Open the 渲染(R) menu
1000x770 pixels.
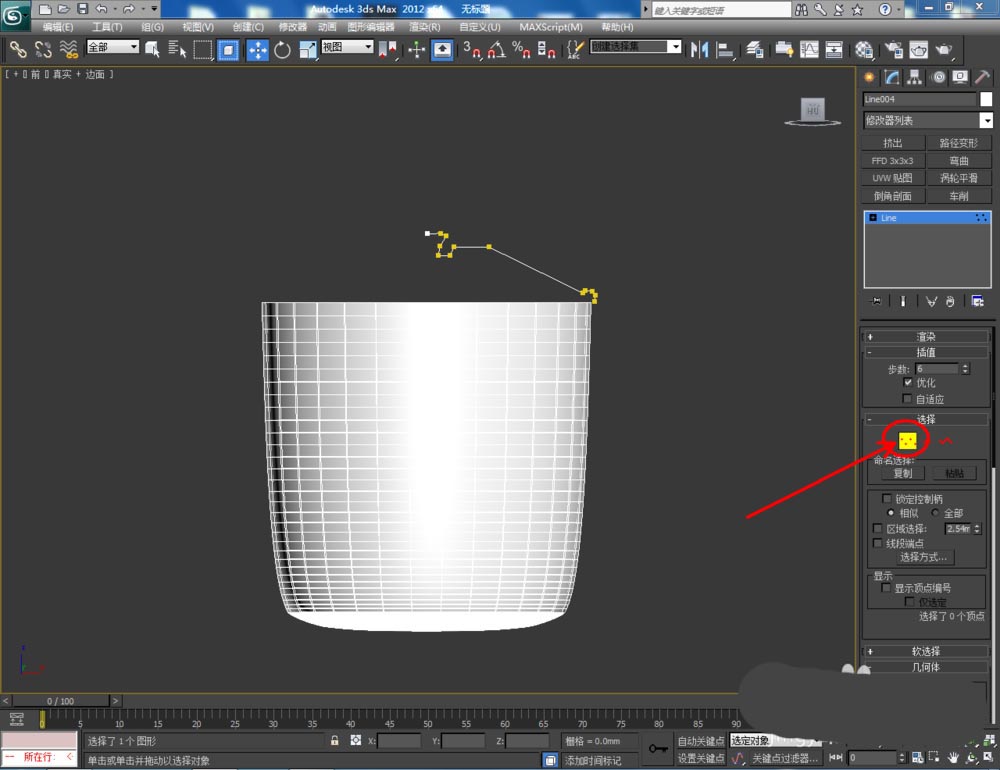425,27
